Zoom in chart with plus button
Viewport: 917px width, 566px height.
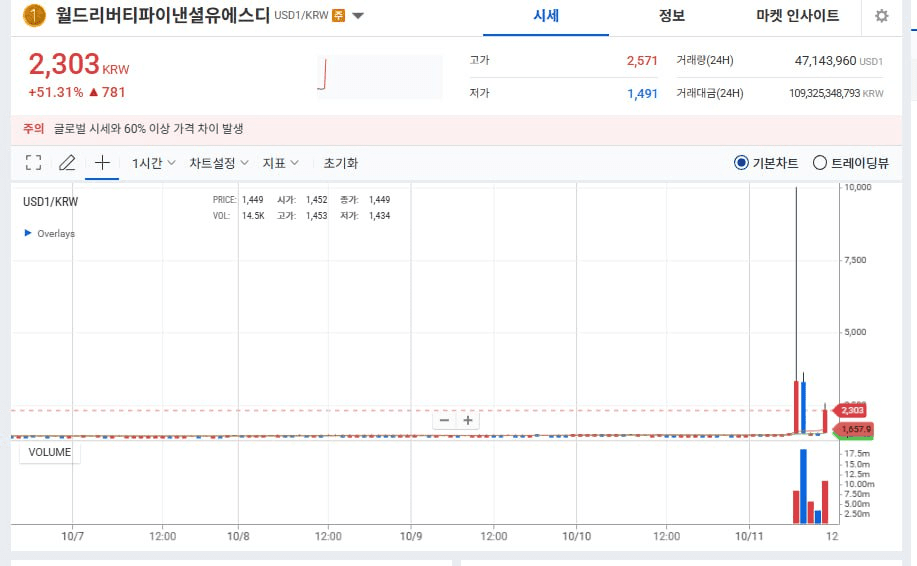467,420
